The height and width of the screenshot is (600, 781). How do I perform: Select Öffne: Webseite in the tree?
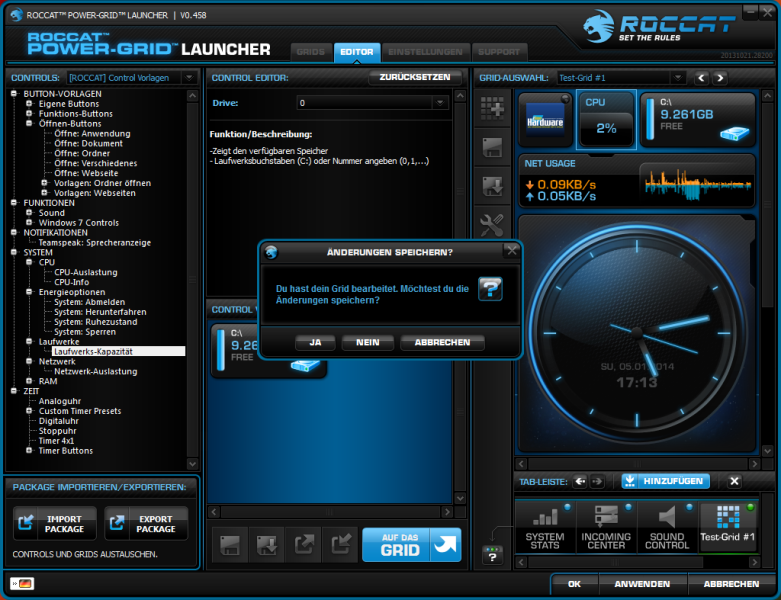pos(86,173)
